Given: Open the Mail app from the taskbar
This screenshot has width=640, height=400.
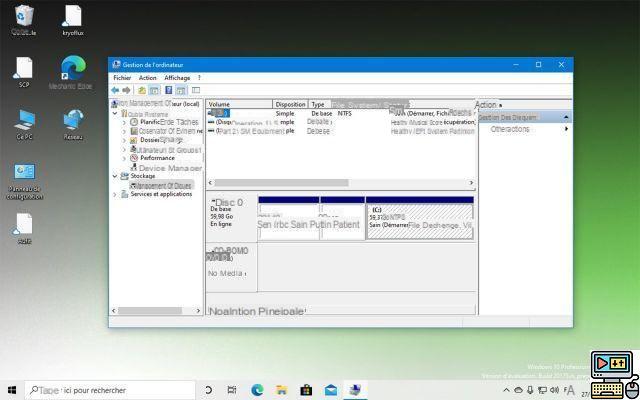Looking at the screenshot, I should (331, 390).
